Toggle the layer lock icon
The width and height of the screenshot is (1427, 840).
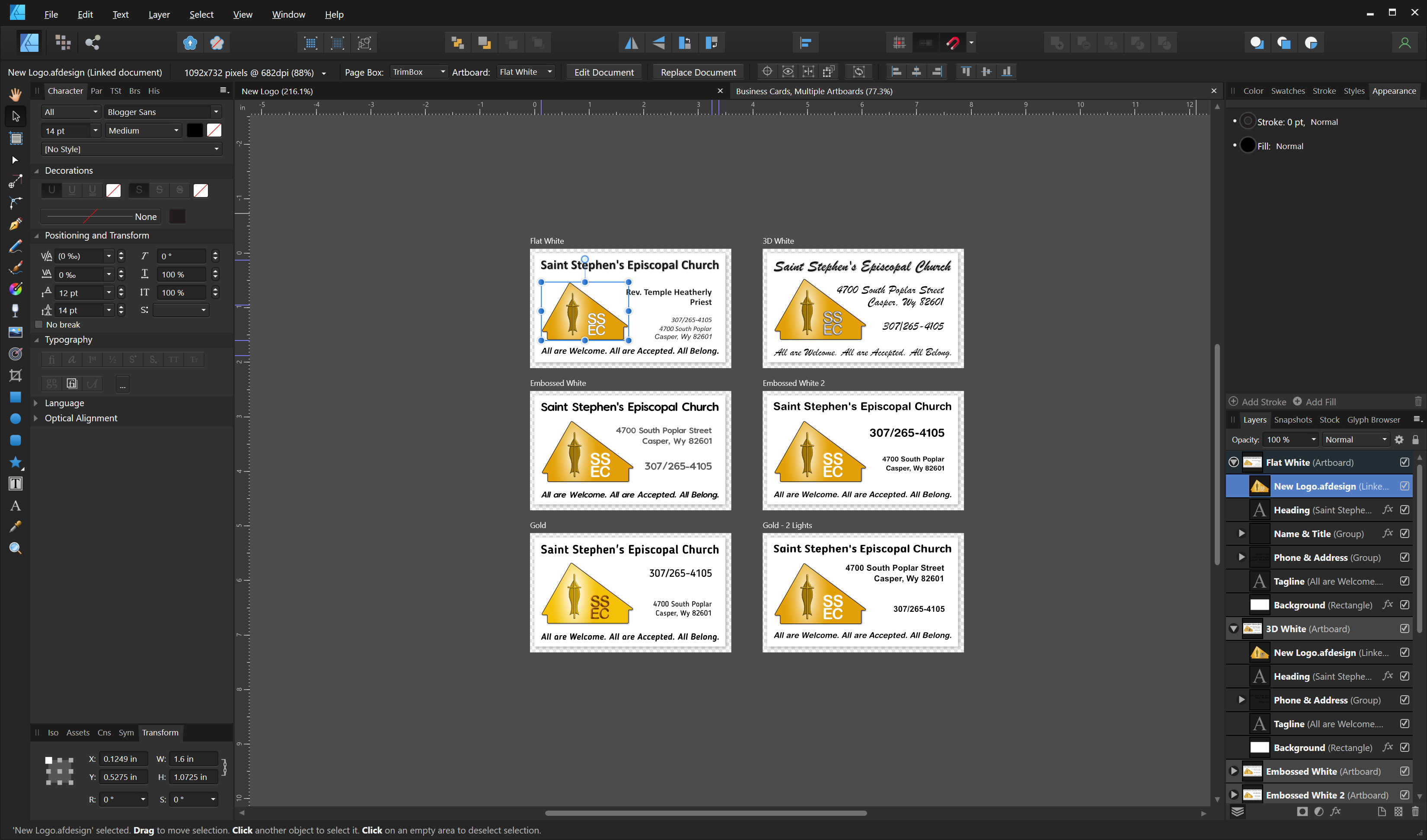[1415, 439]
